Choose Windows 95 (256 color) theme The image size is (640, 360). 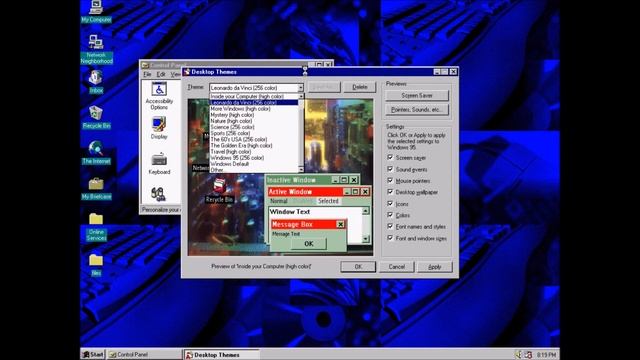tap(254, 158)
